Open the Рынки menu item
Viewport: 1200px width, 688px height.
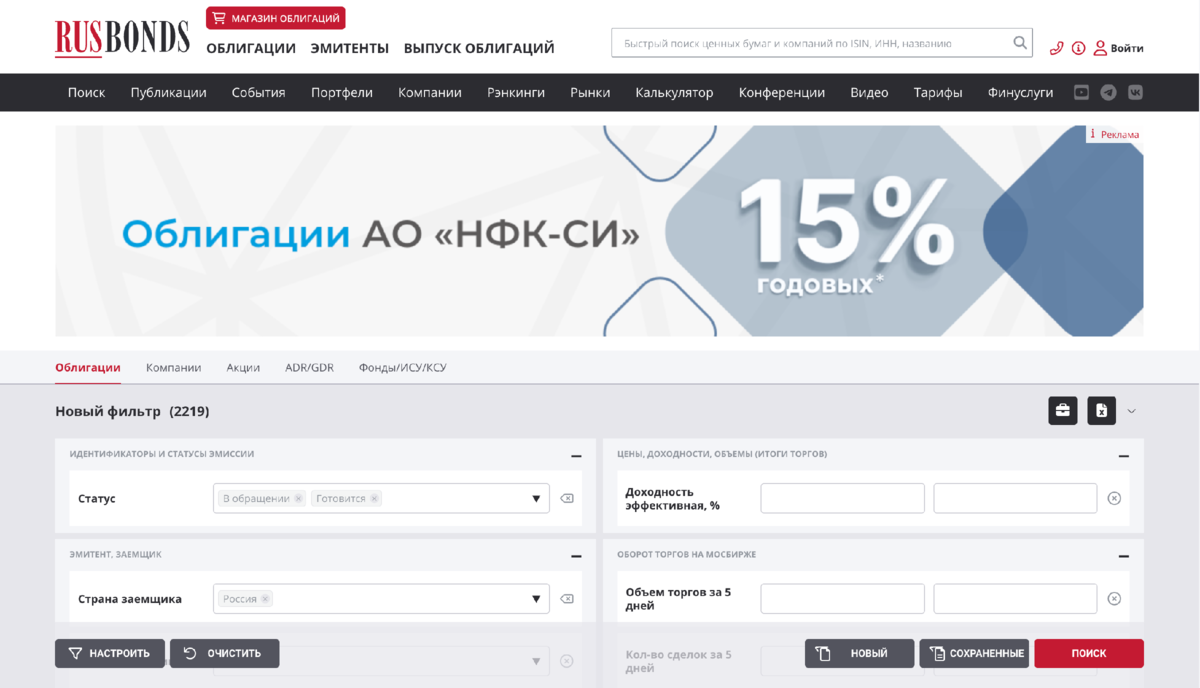pos(590,92)
